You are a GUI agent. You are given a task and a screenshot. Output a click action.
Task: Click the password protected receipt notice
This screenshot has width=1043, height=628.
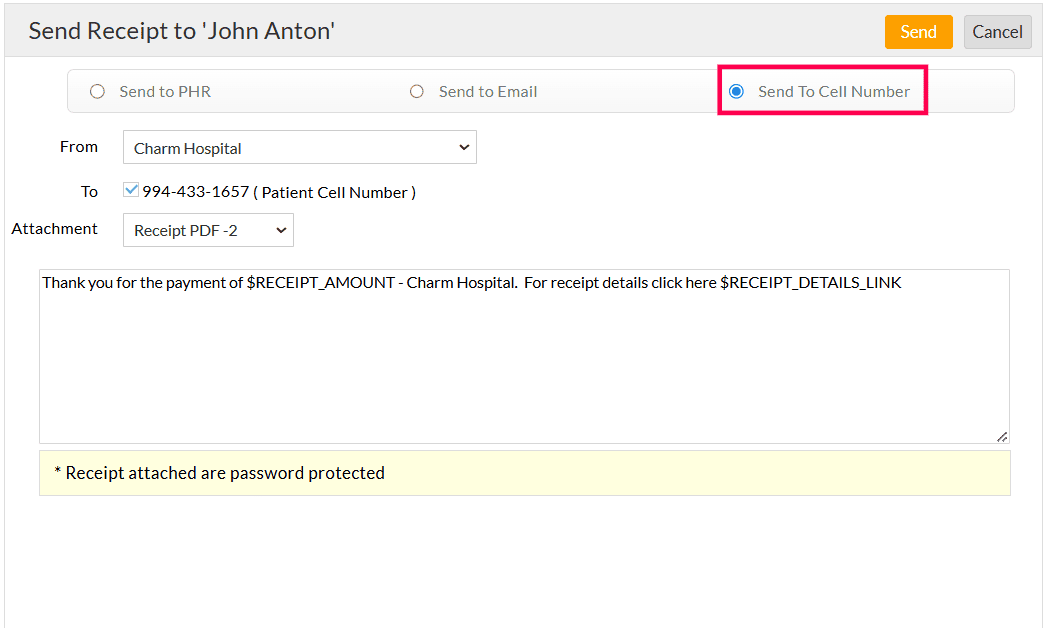[225, 473]
